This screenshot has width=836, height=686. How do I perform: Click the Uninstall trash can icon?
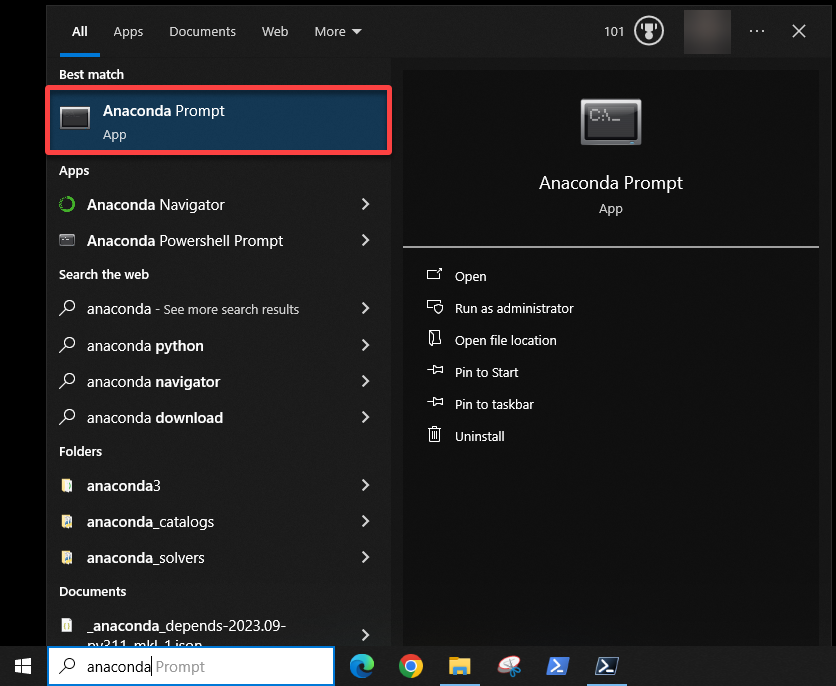click(x=435, y=434)
